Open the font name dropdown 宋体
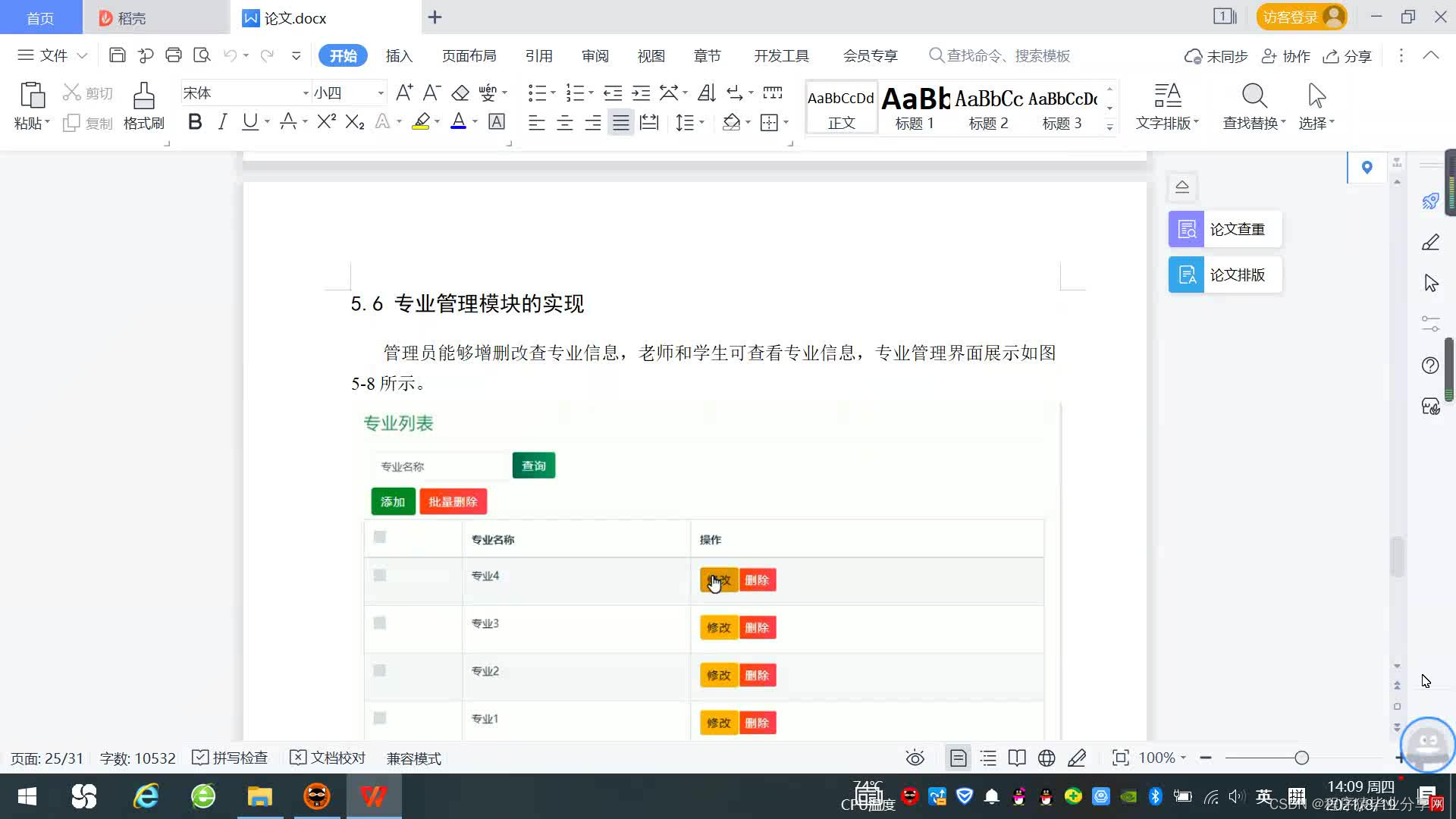 [x=306, y=93]
